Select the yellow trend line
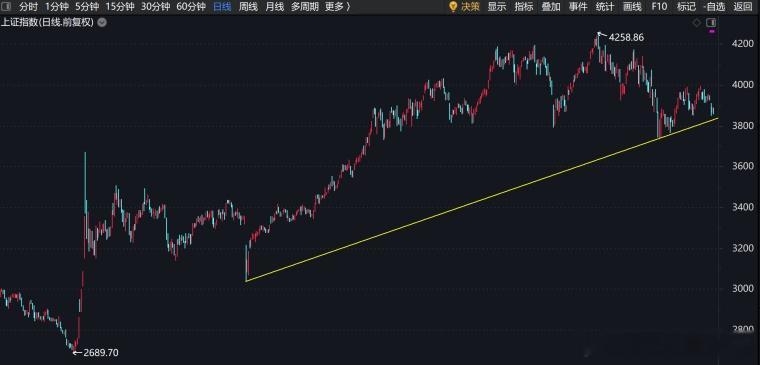This screenshot has height=365, width=760. point(482,199)
